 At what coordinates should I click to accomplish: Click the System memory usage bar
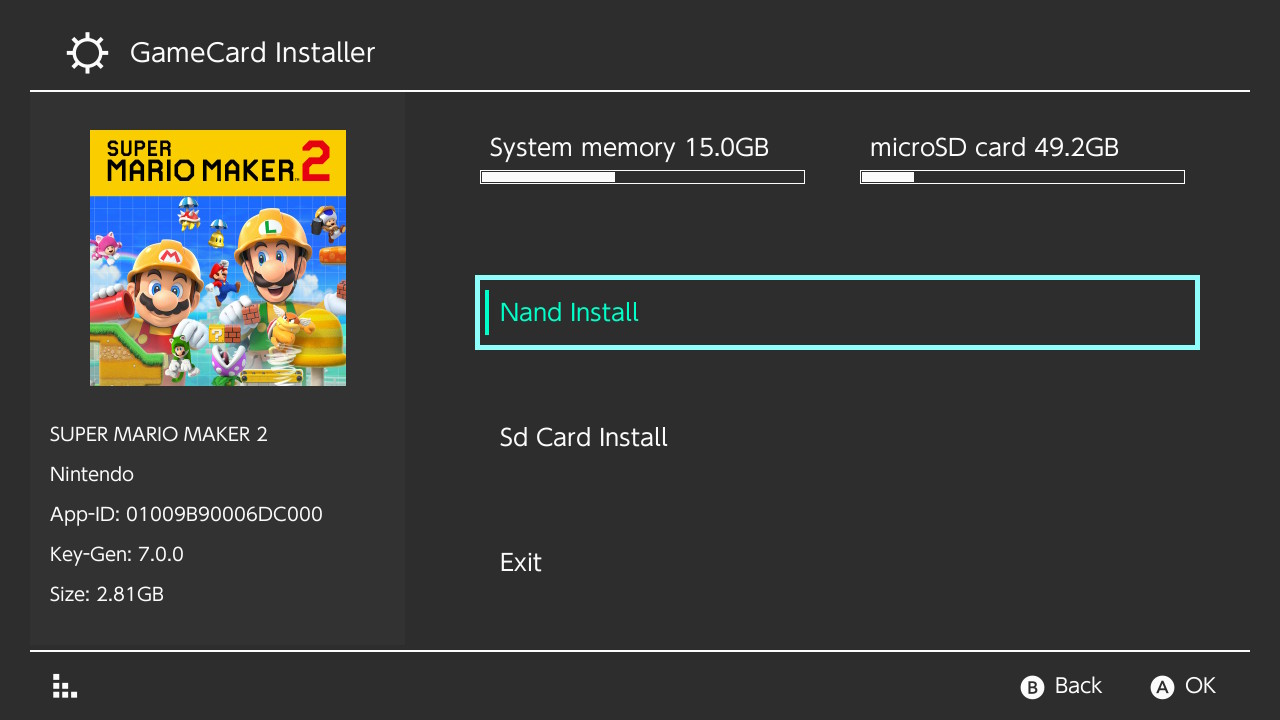(x=642, y=177)
